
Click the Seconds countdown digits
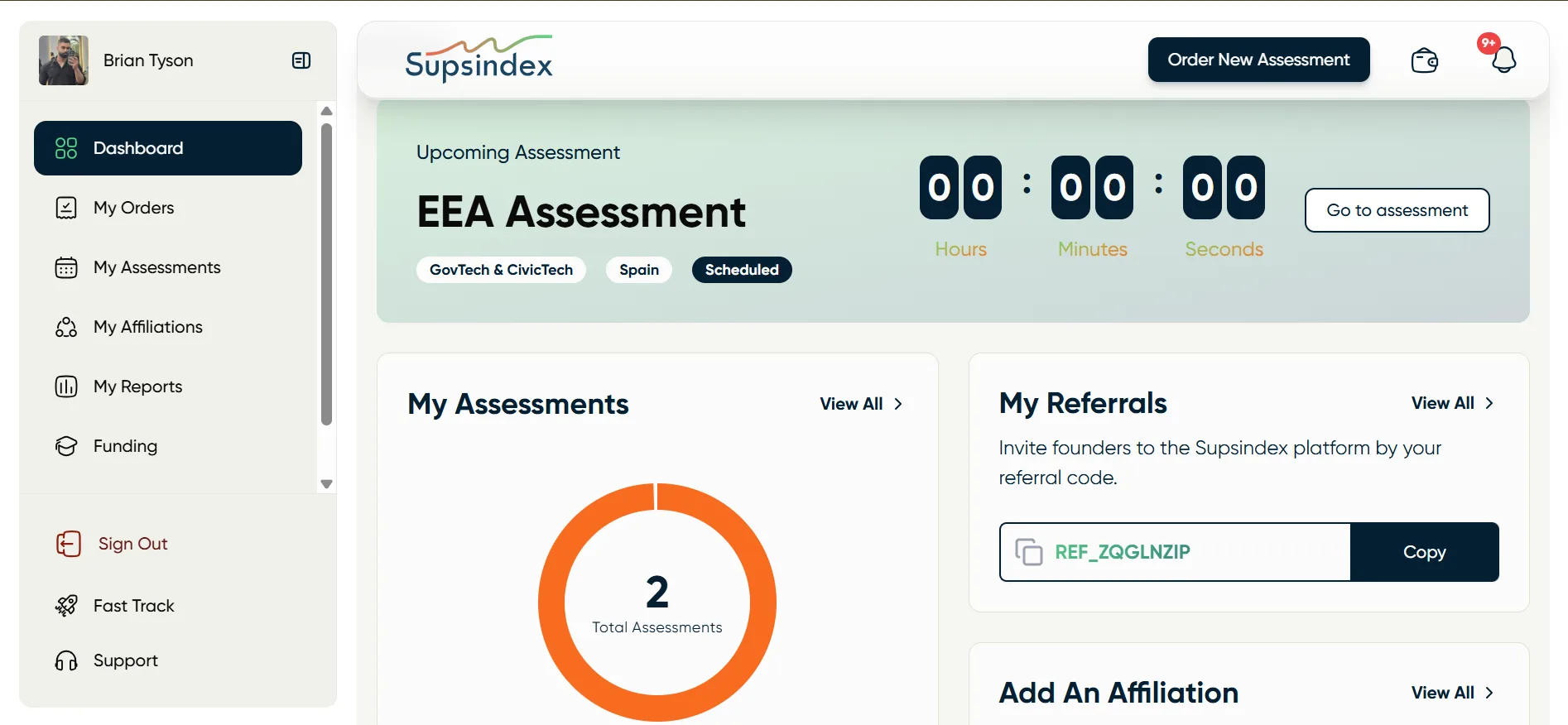pos(1224,188)
